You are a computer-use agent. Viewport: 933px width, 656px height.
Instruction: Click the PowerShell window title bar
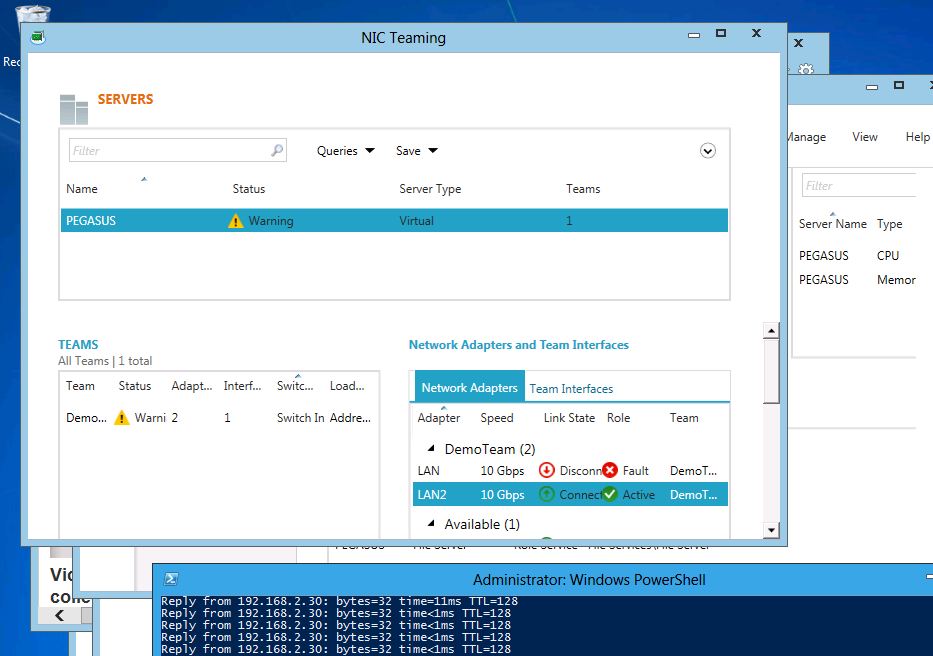click(x=543, y=579)
